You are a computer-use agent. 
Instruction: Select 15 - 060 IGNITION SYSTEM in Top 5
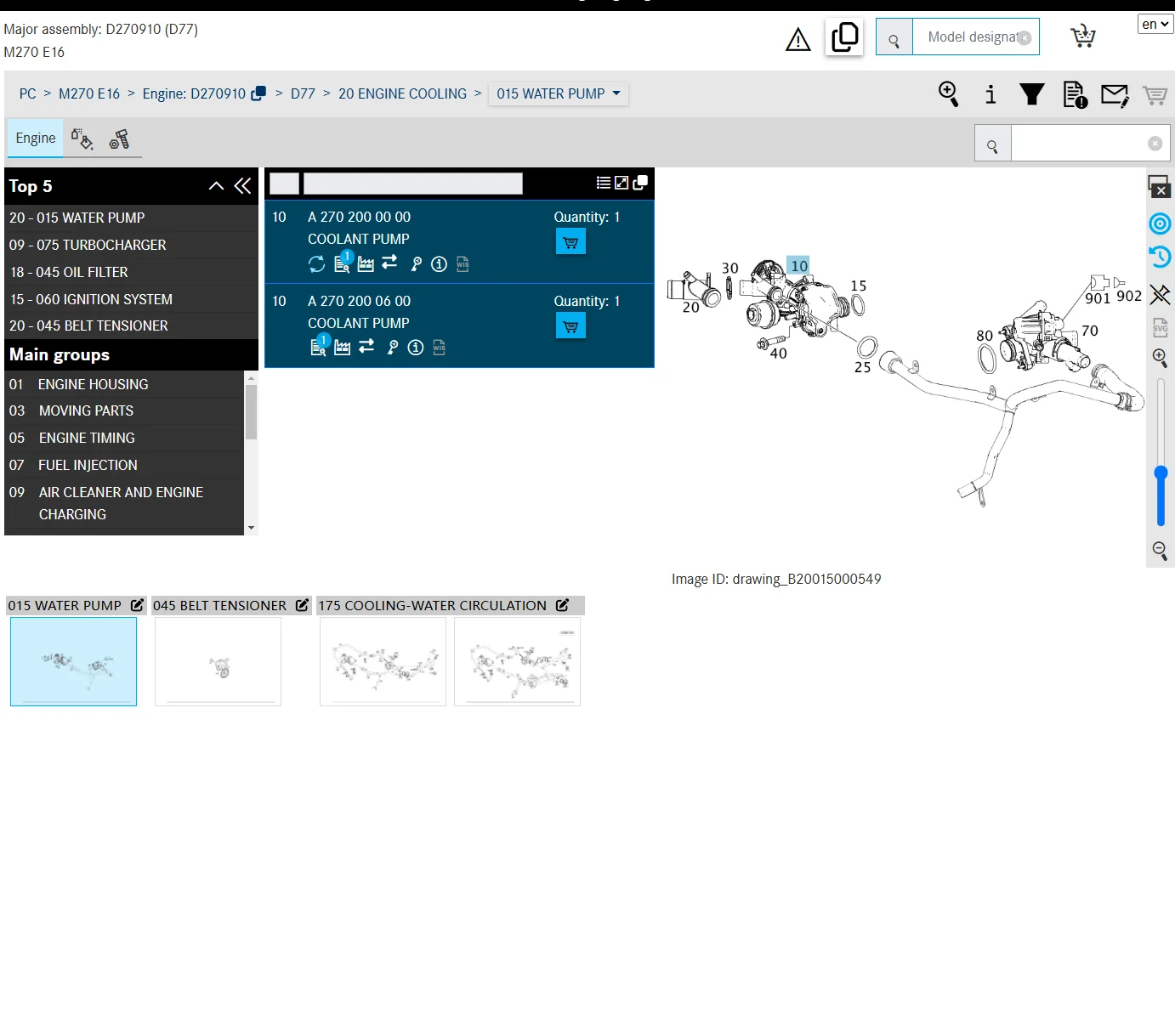(131, 299)
